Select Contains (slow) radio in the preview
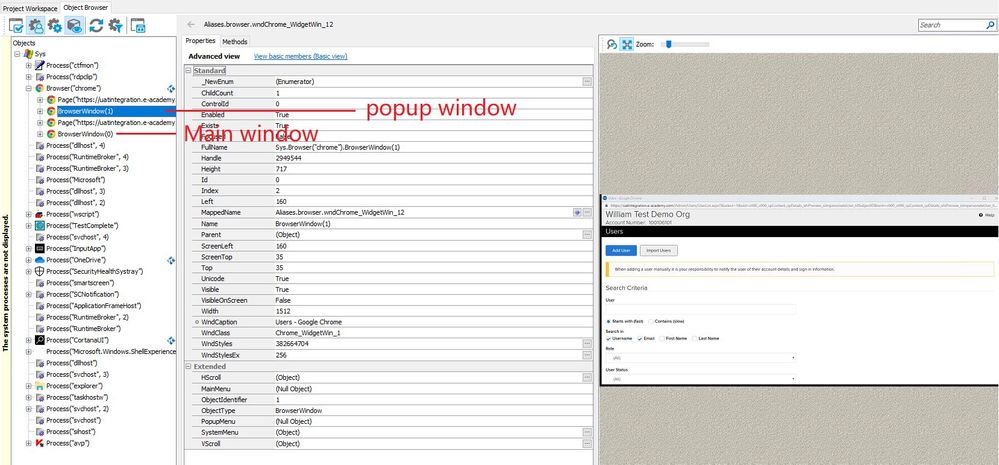 tap(650, 322)
